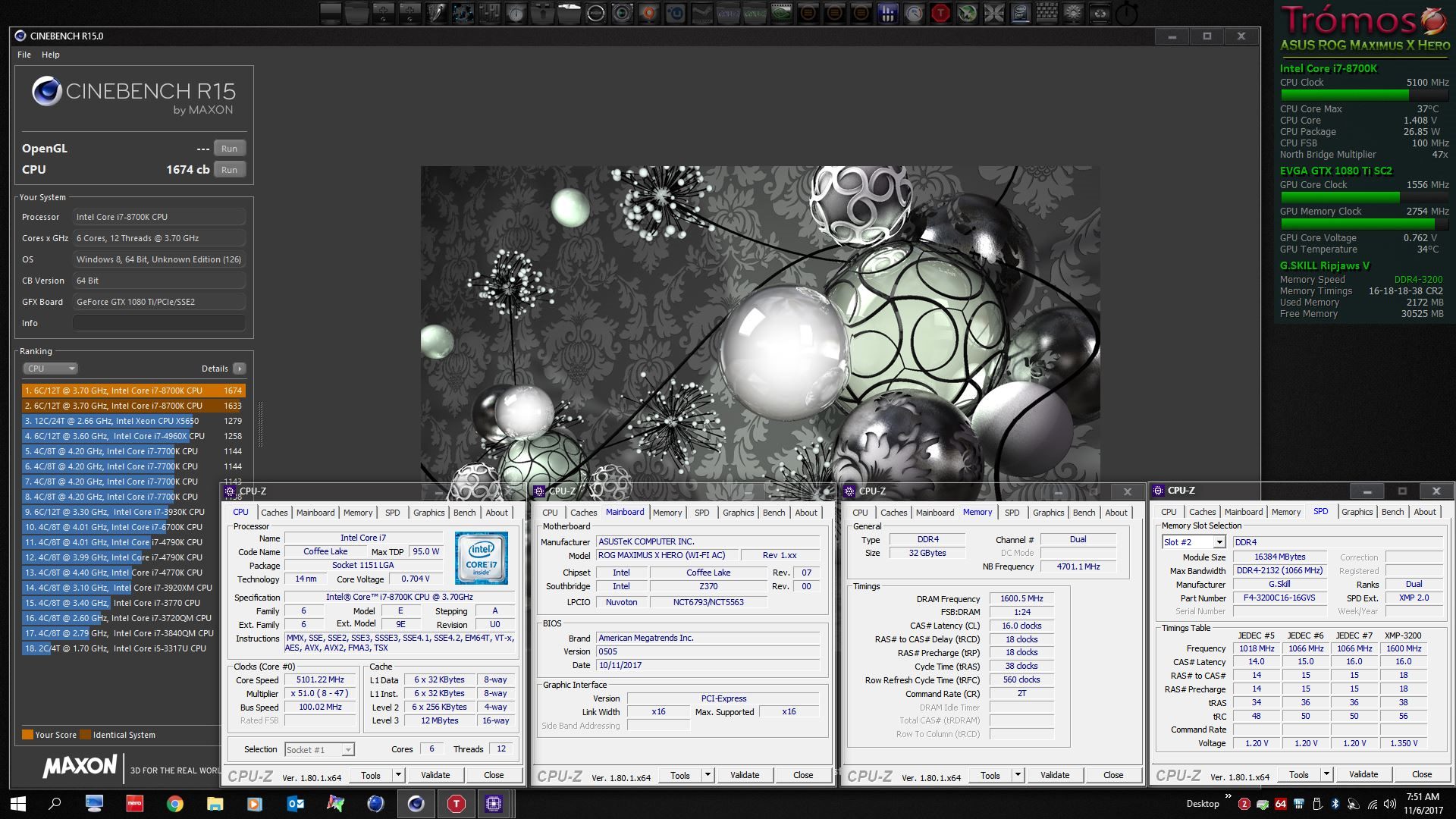Click the GPU Memory Clock green bar

pyautogui.click(x=1364, y=224)
